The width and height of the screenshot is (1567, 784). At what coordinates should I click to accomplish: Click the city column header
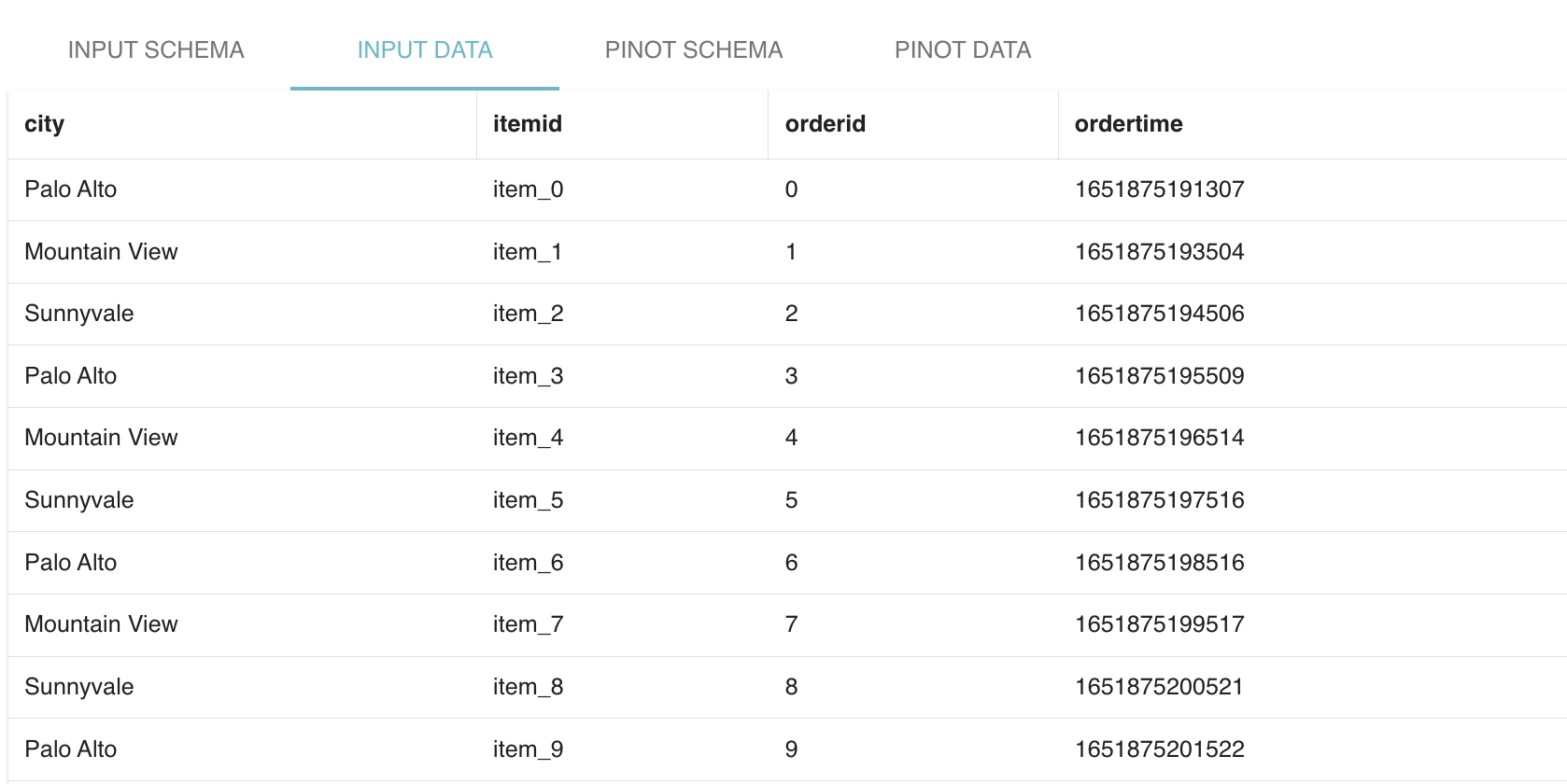(243, 124)
